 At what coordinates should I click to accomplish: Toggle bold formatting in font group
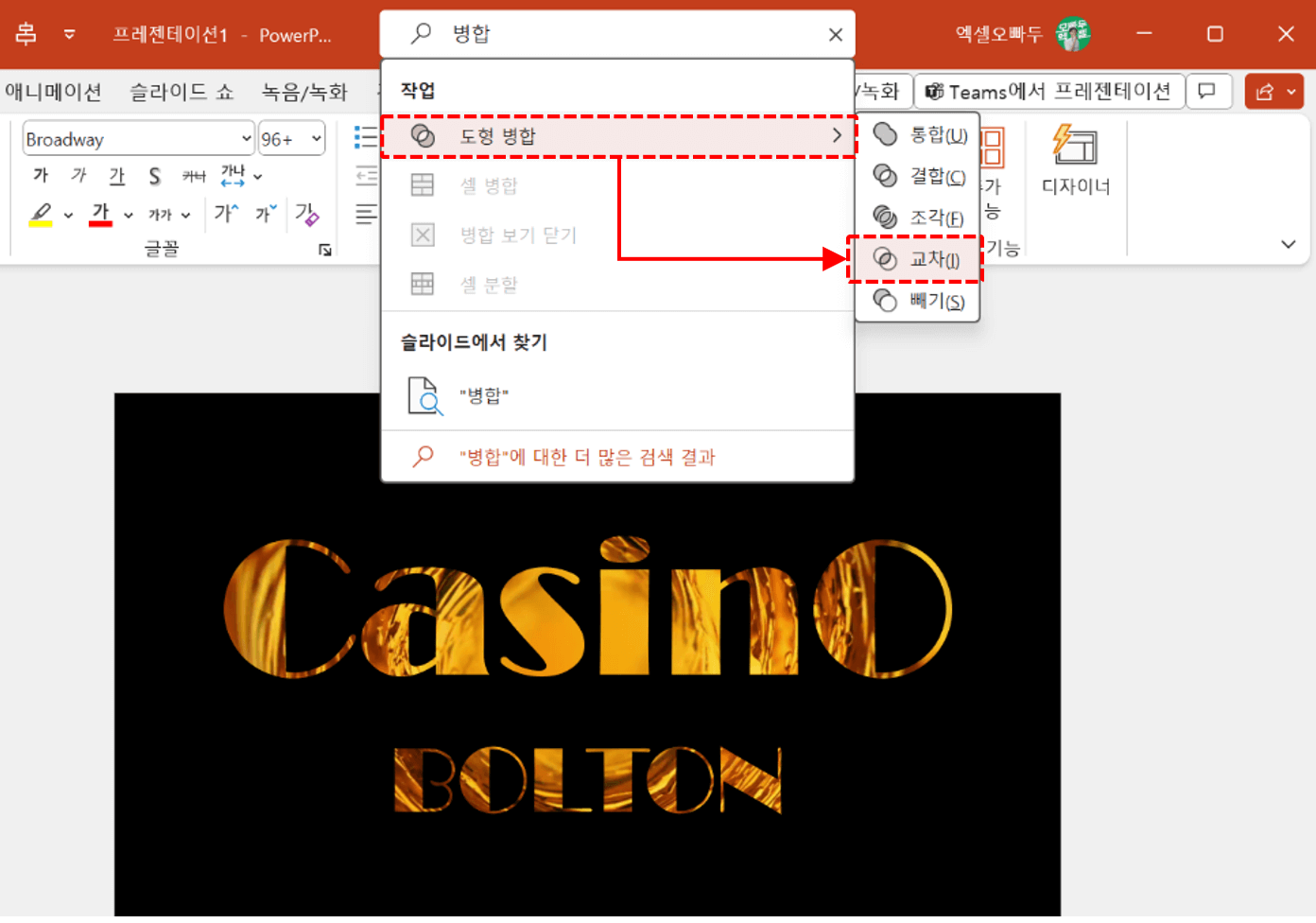coord(41,175)
